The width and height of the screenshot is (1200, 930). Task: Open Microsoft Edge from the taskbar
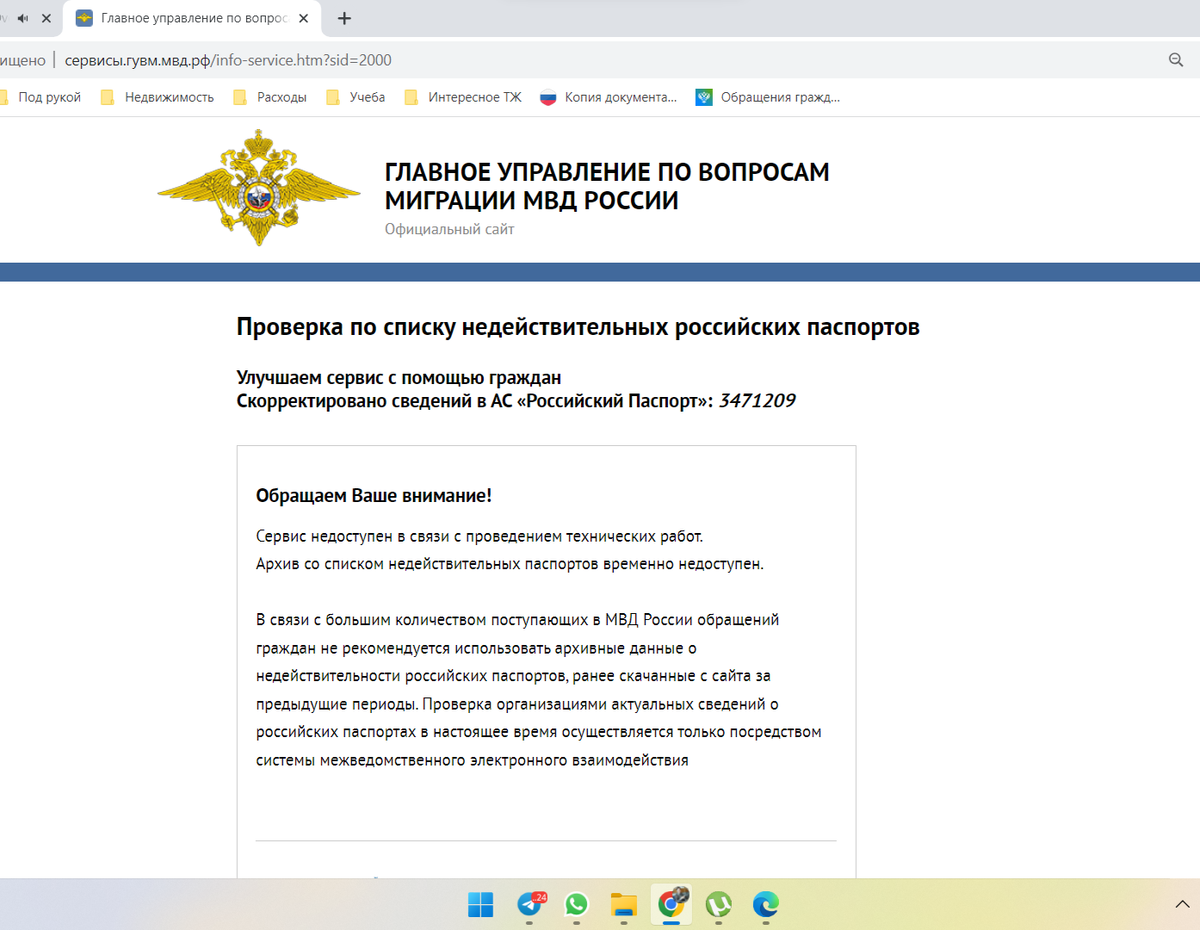pos(766,905)
